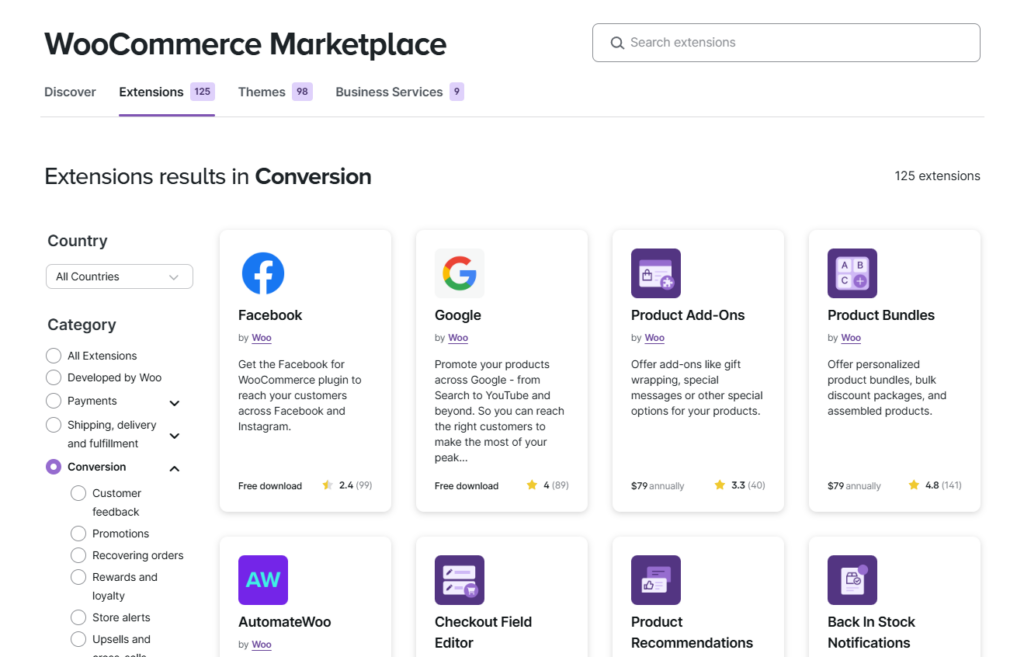The height and width of the screenshot is (657, 1024).
Task: Switch to the Discover tab
Action: 70,92
